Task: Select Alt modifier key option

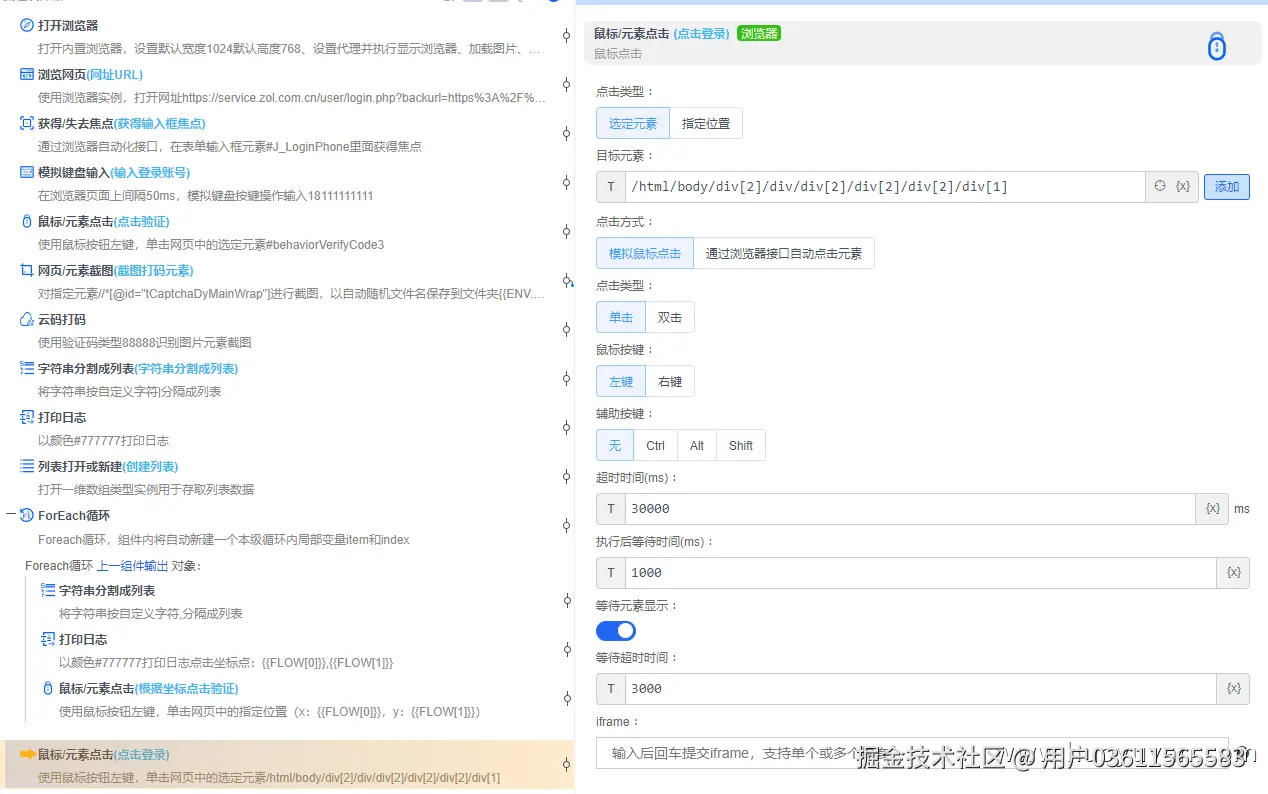Action: click(697, 445)
